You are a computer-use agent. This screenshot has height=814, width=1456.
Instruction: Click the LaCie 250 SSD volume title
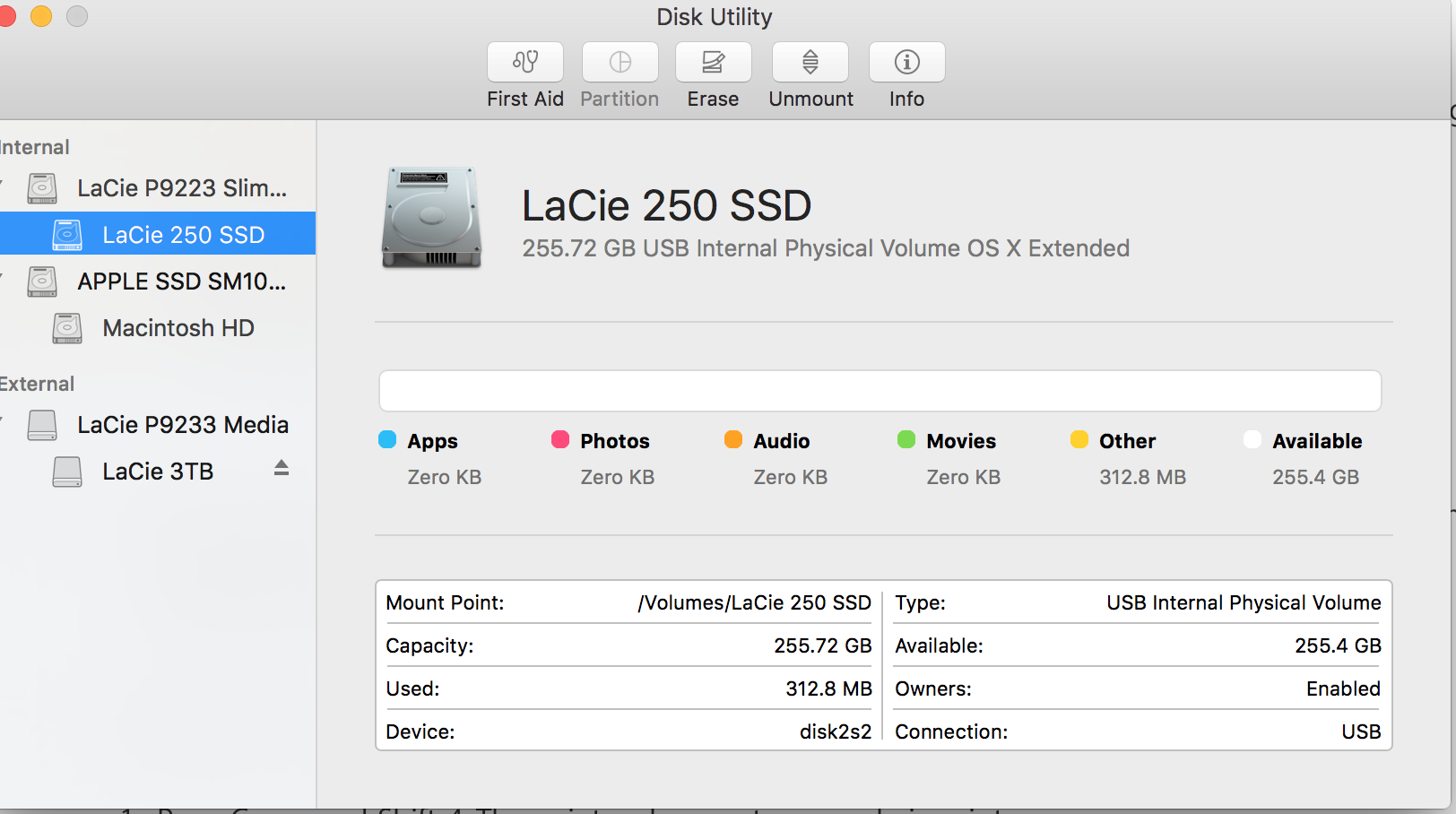tap(667, 206)
